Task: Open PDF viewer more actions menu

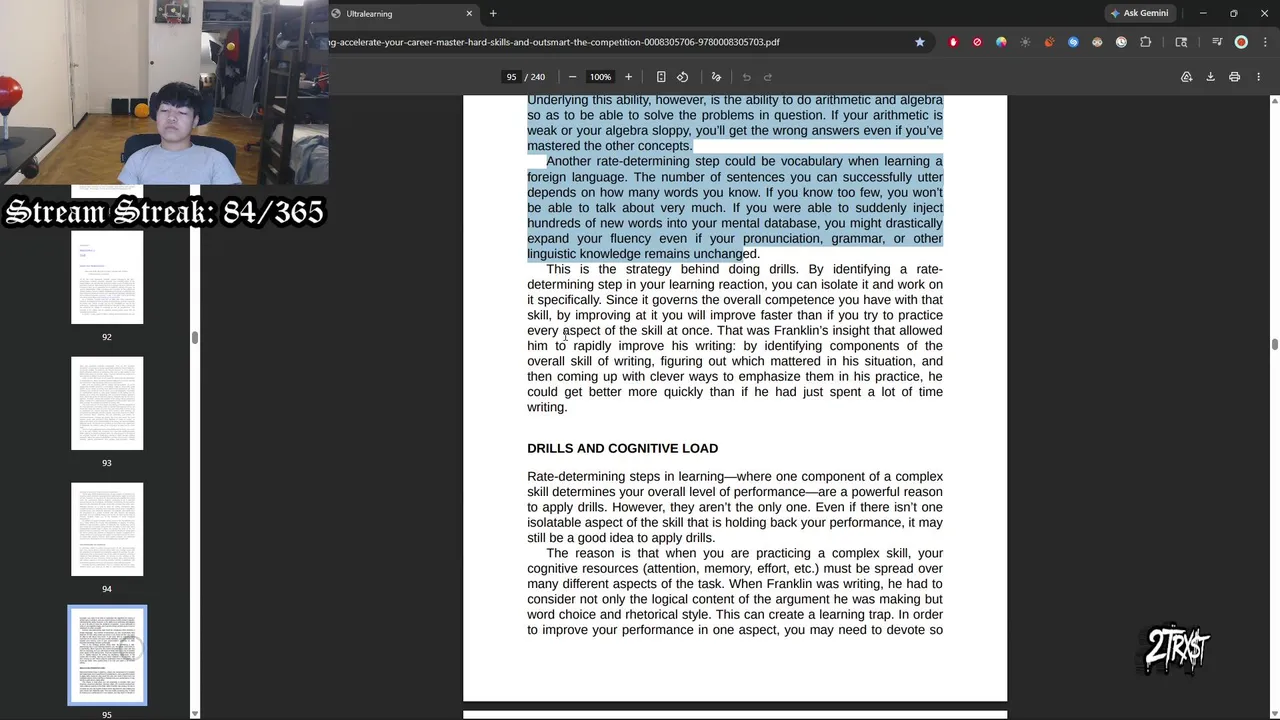Action: pyautogui.click(x=1258, y=77)
